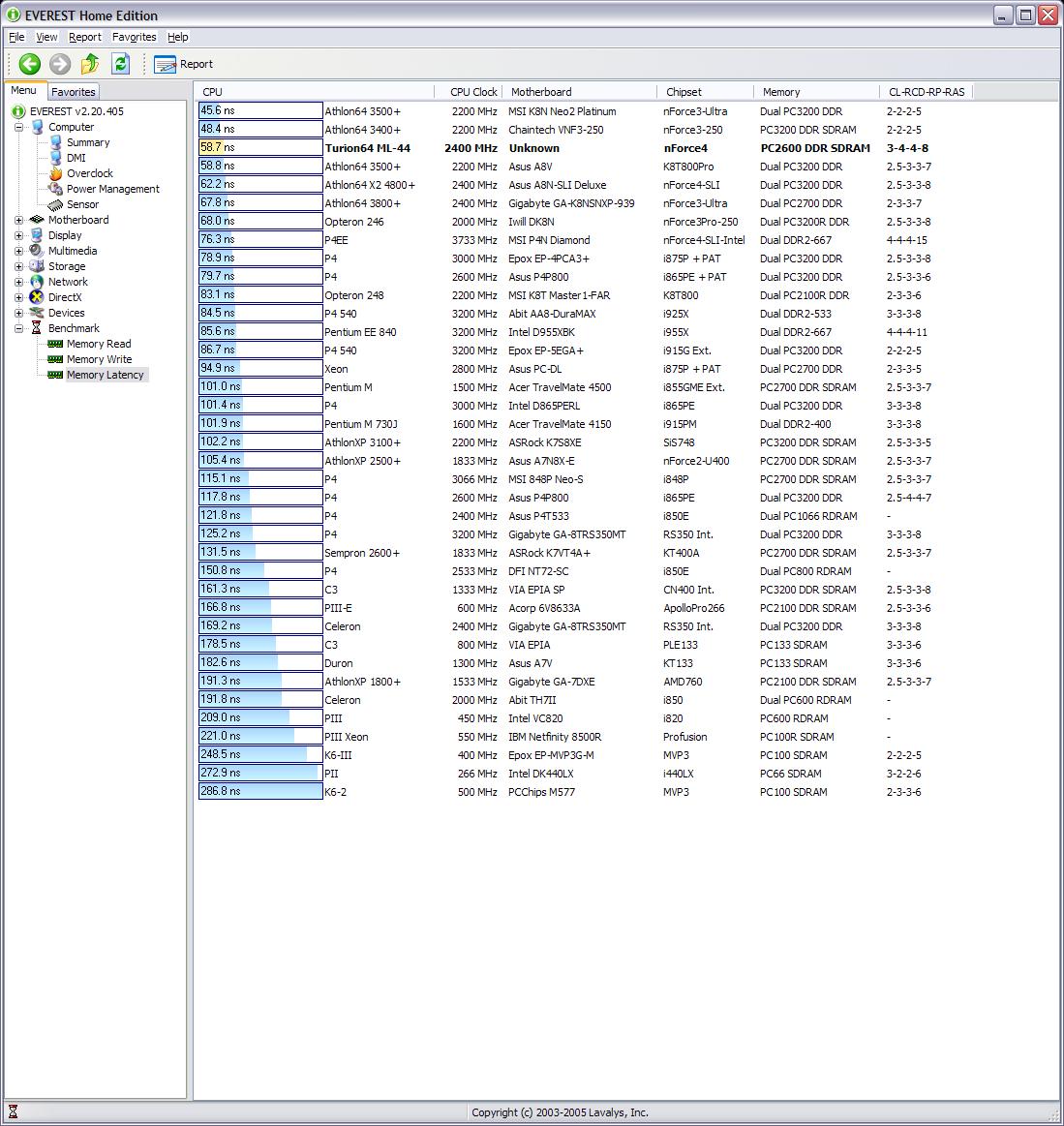Select the Athlon64 X2 4800+ row

coord(565,185)
